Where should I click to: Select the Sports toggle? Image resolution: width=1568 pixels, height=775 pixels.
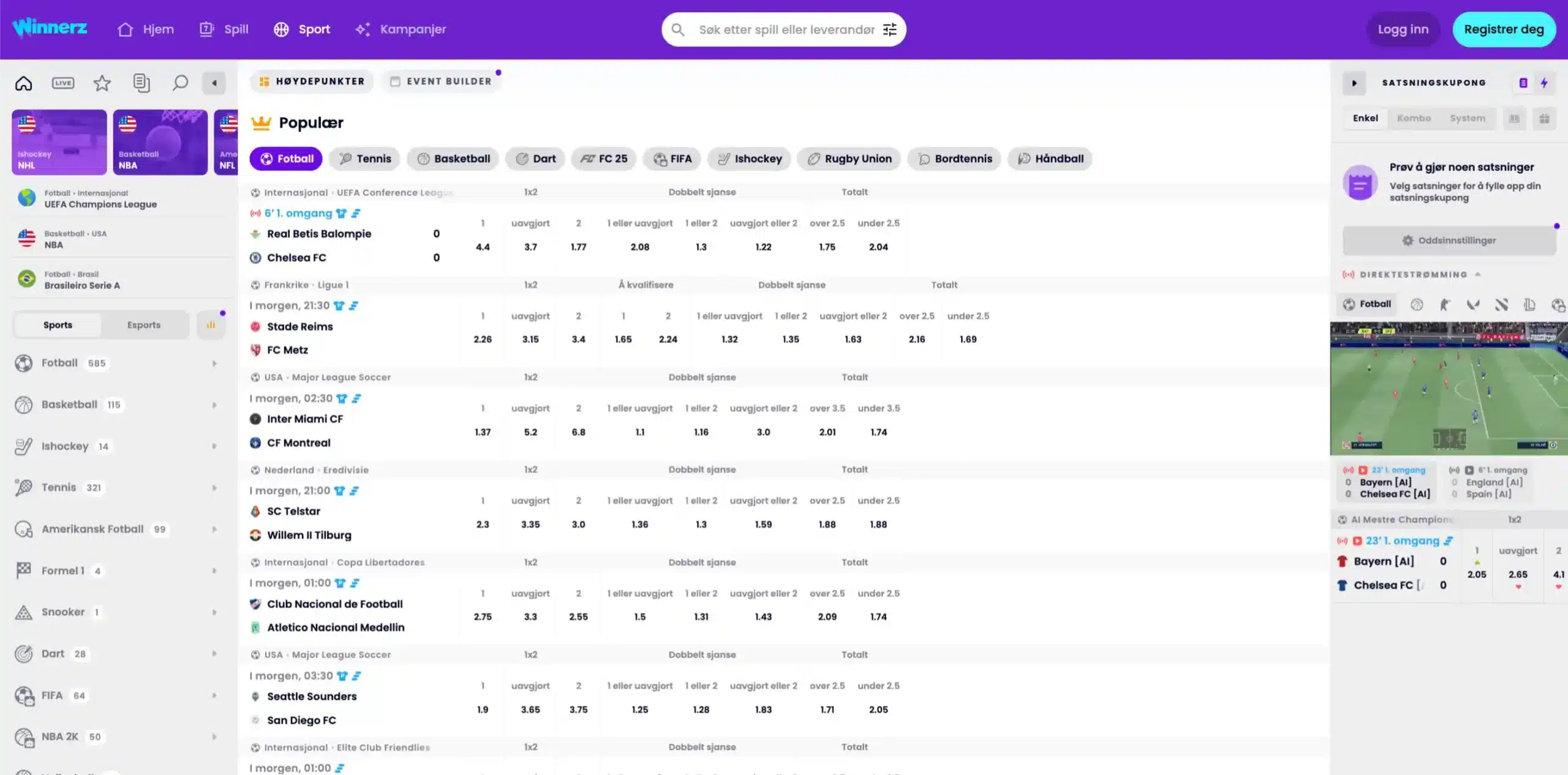pyautogui.click(x=58, y=325)
